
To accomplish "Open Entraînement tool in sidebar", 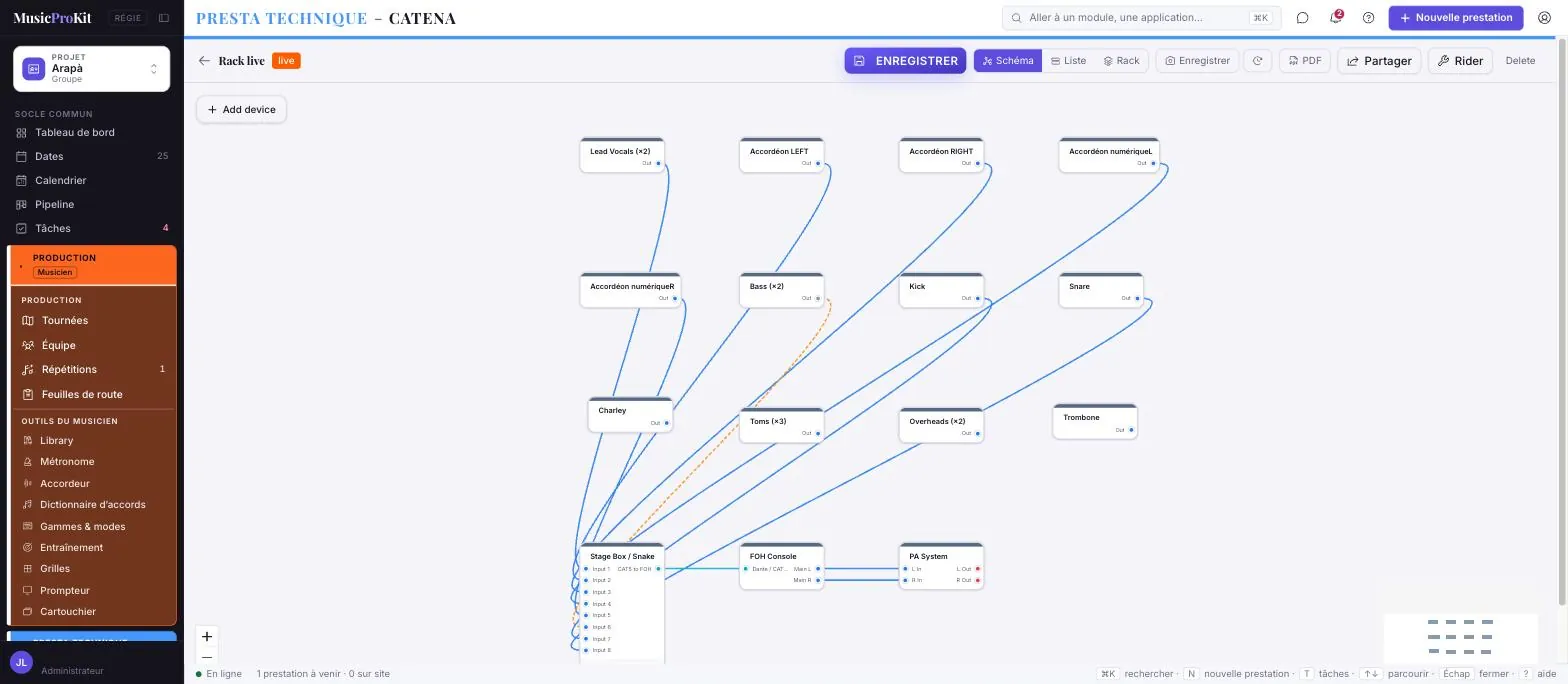I will (x=92, y=548).
